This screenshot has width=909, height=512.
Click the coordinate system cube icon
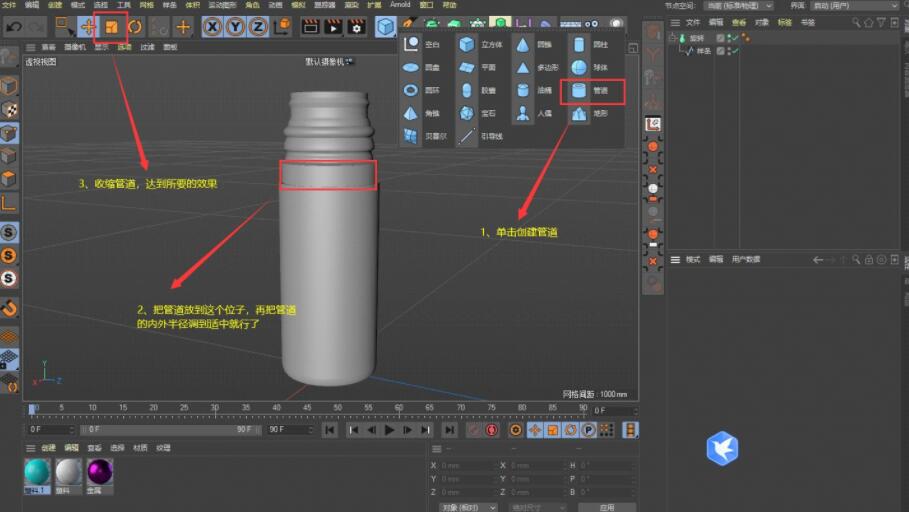(282, 27)
